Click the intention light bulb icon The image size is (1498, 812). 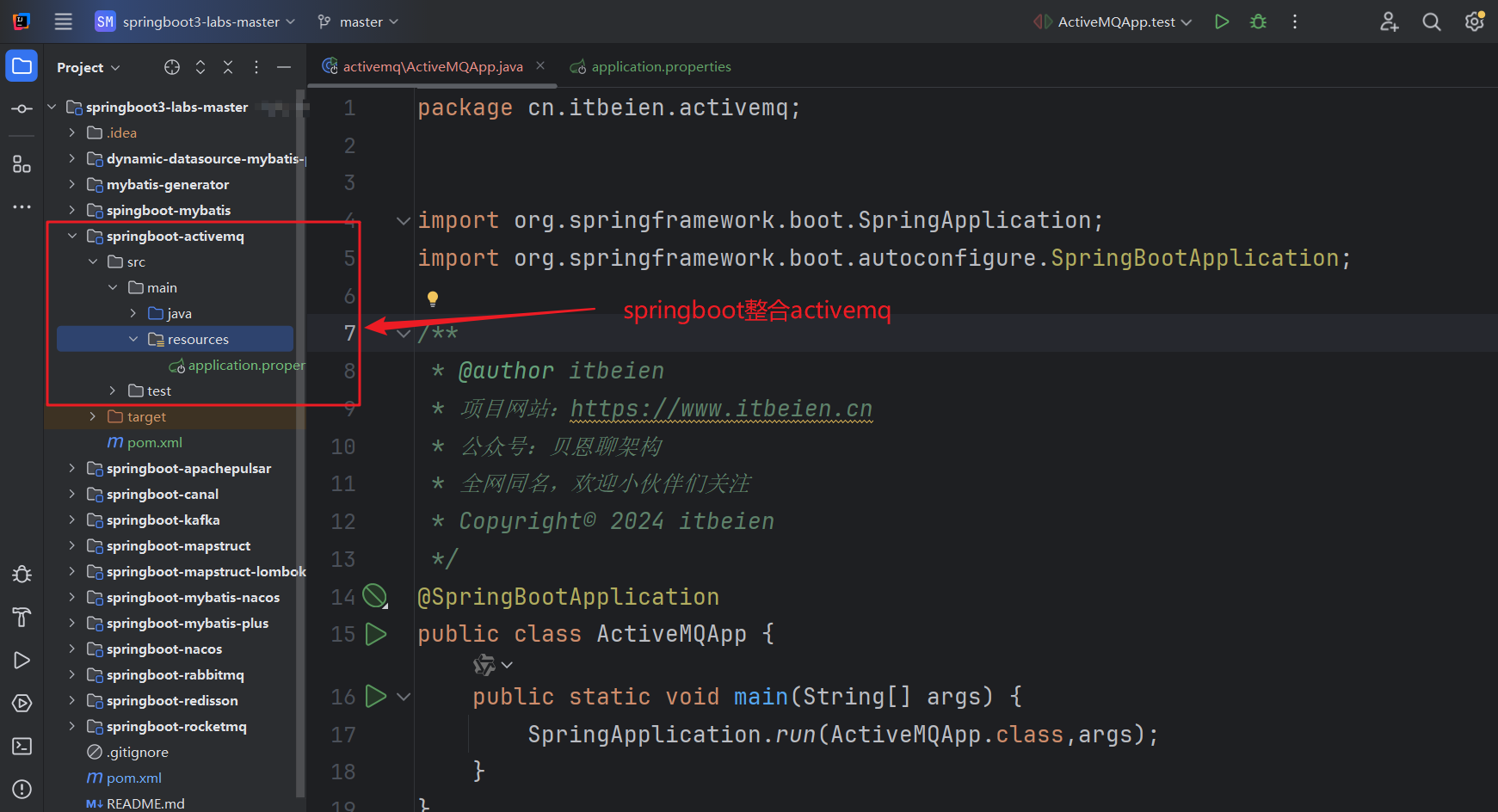click(x=433, y=299)
